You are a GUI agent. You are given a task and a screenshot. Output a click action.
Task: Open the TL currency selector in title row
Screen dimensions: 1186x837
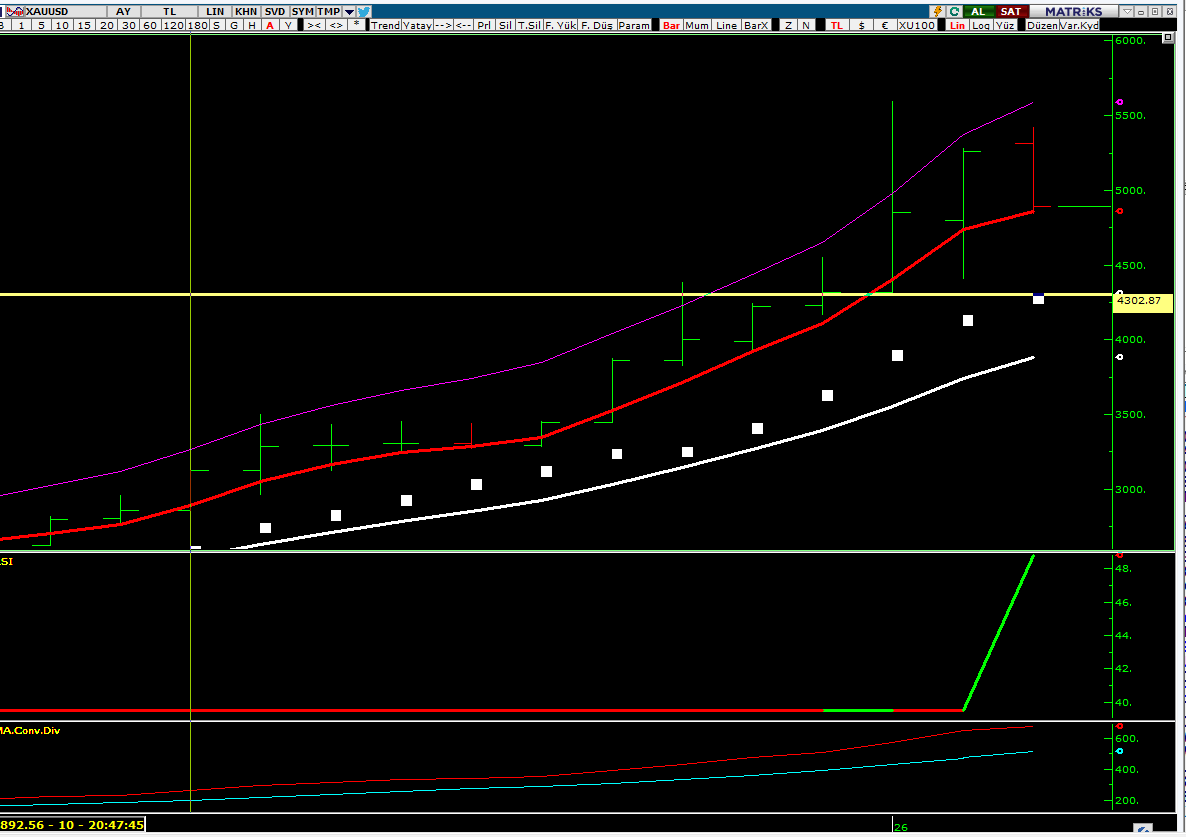(169, 11)
